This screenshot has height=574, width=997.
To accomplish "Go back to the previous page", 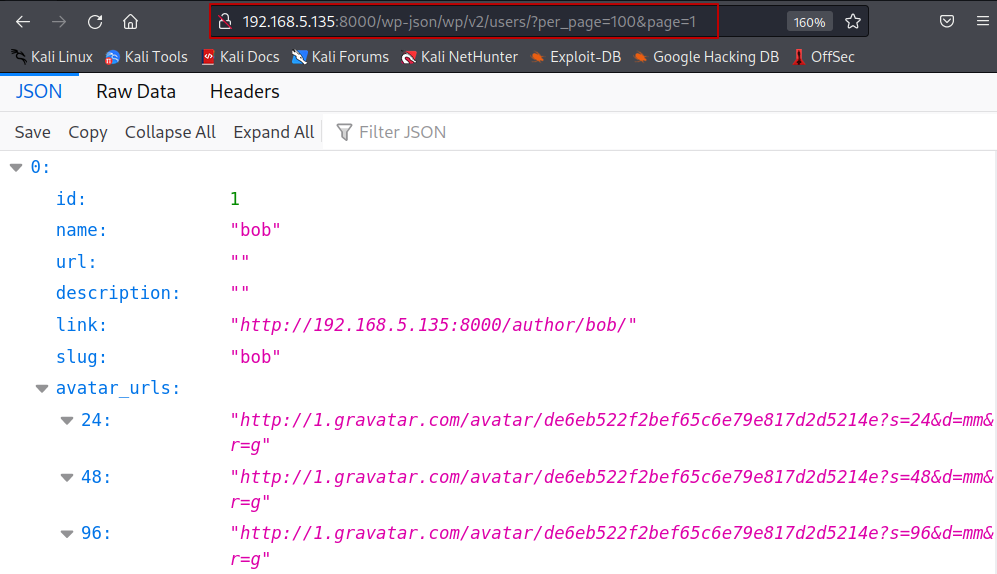I will (x=23, y=22).
